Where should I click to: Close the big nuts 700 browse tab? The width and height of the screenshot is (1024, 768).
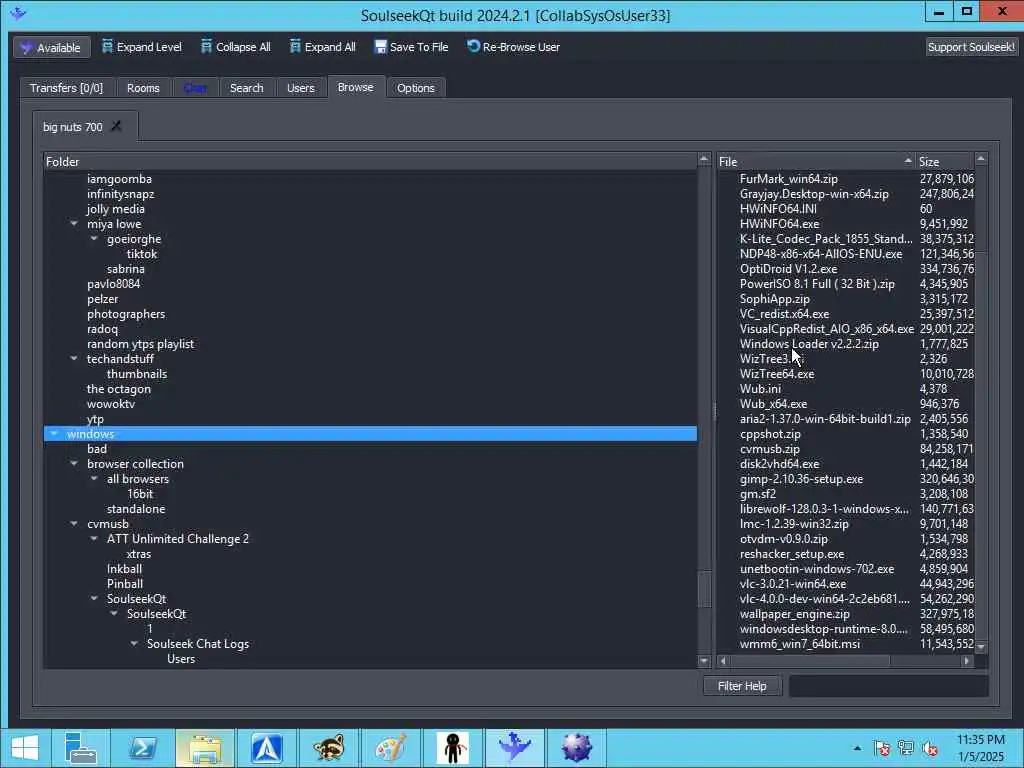coord(116,126)
